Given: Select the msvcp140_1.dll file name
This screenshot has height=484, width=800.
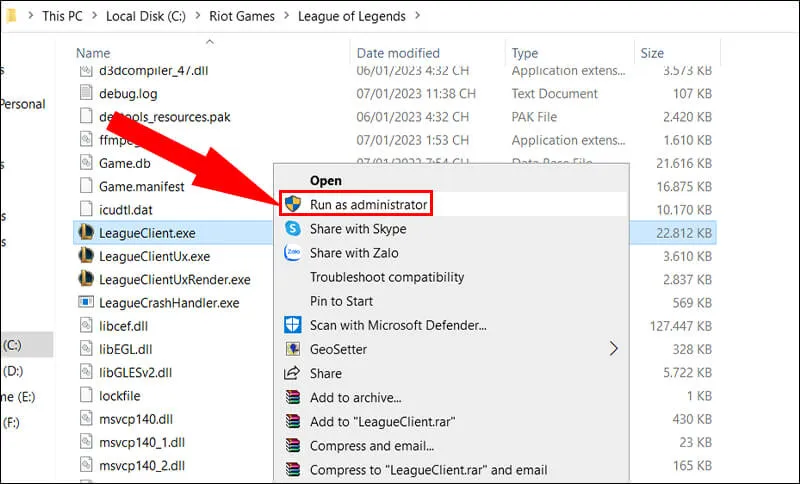Looking at the screenshot, I should (x=142, y=442).
